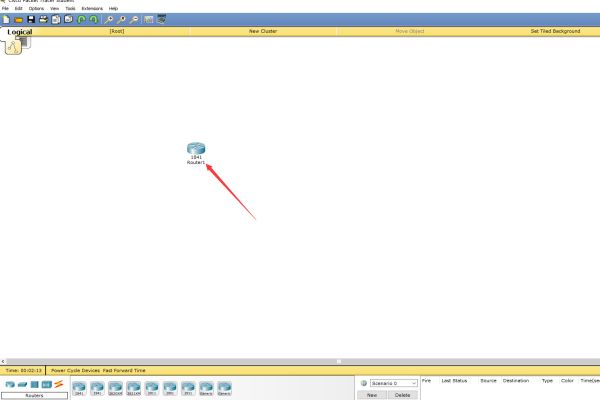This screenshot has width=600, height=400.
Task: Open the View menu
Action: click(55, 8)
